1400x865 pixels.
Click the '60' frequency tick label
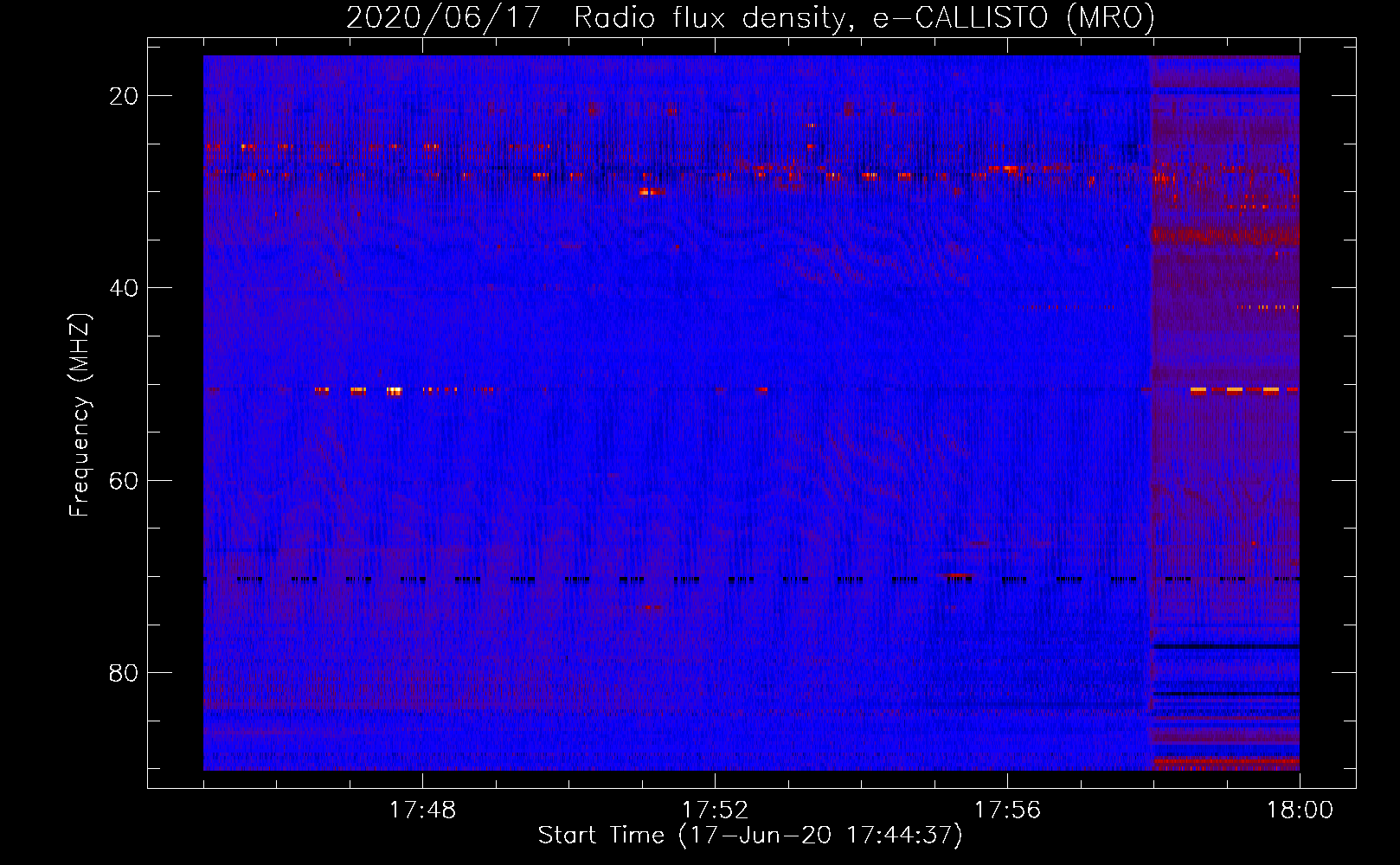pyautogui.click(x=124, y=480)
